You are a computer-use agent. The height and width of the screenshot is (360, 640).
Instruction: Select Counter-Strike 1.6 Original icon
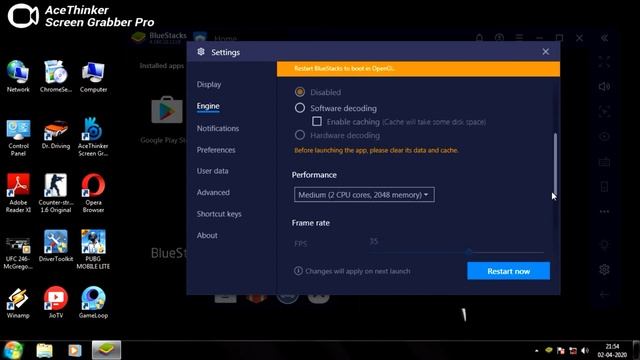56,193
